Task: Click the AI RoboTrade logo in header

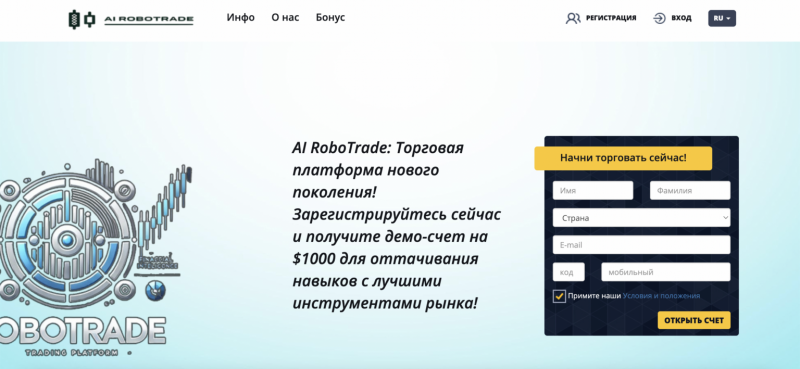Action: 131,19
